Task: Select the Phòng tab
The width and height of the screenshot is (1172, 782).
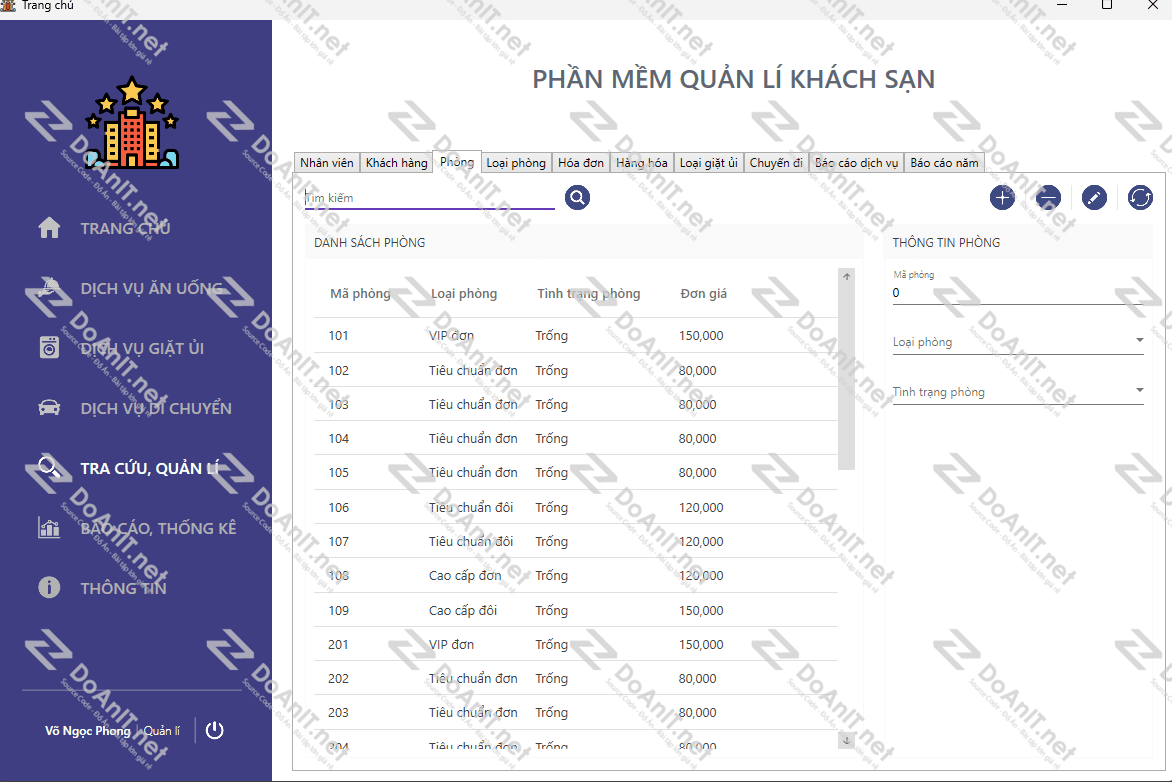Action: pos(457,161)
